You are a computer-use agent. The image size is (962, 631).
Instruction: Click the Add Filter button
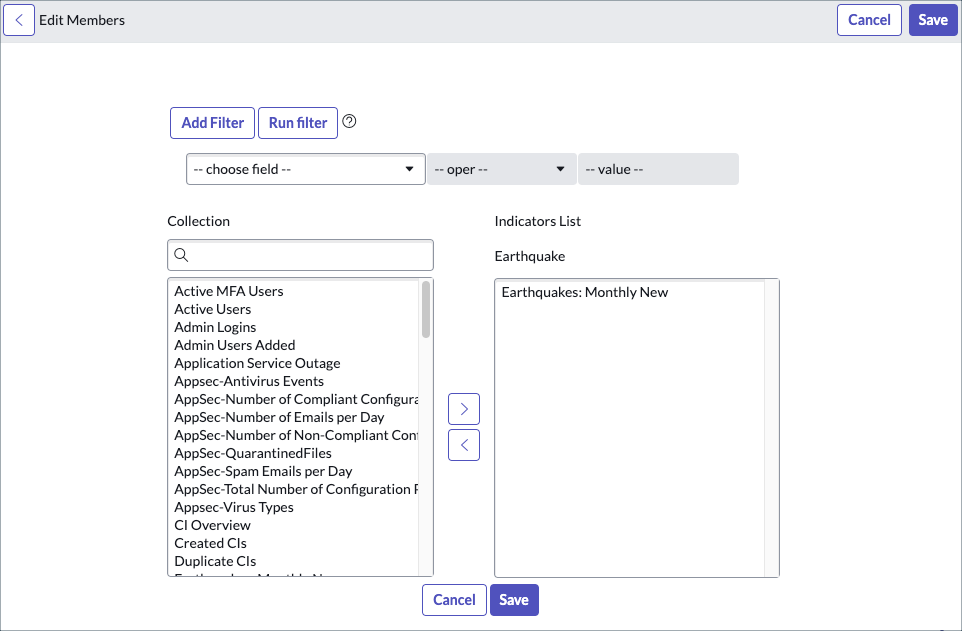click(x=212, y=122)
